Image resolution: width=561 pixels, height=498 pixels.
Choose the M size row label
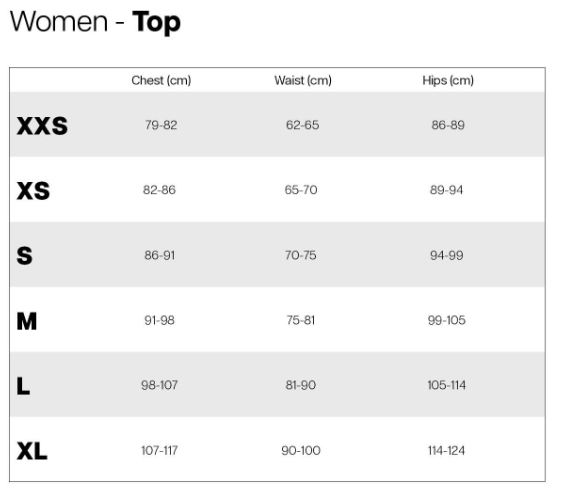click(27, 321)
